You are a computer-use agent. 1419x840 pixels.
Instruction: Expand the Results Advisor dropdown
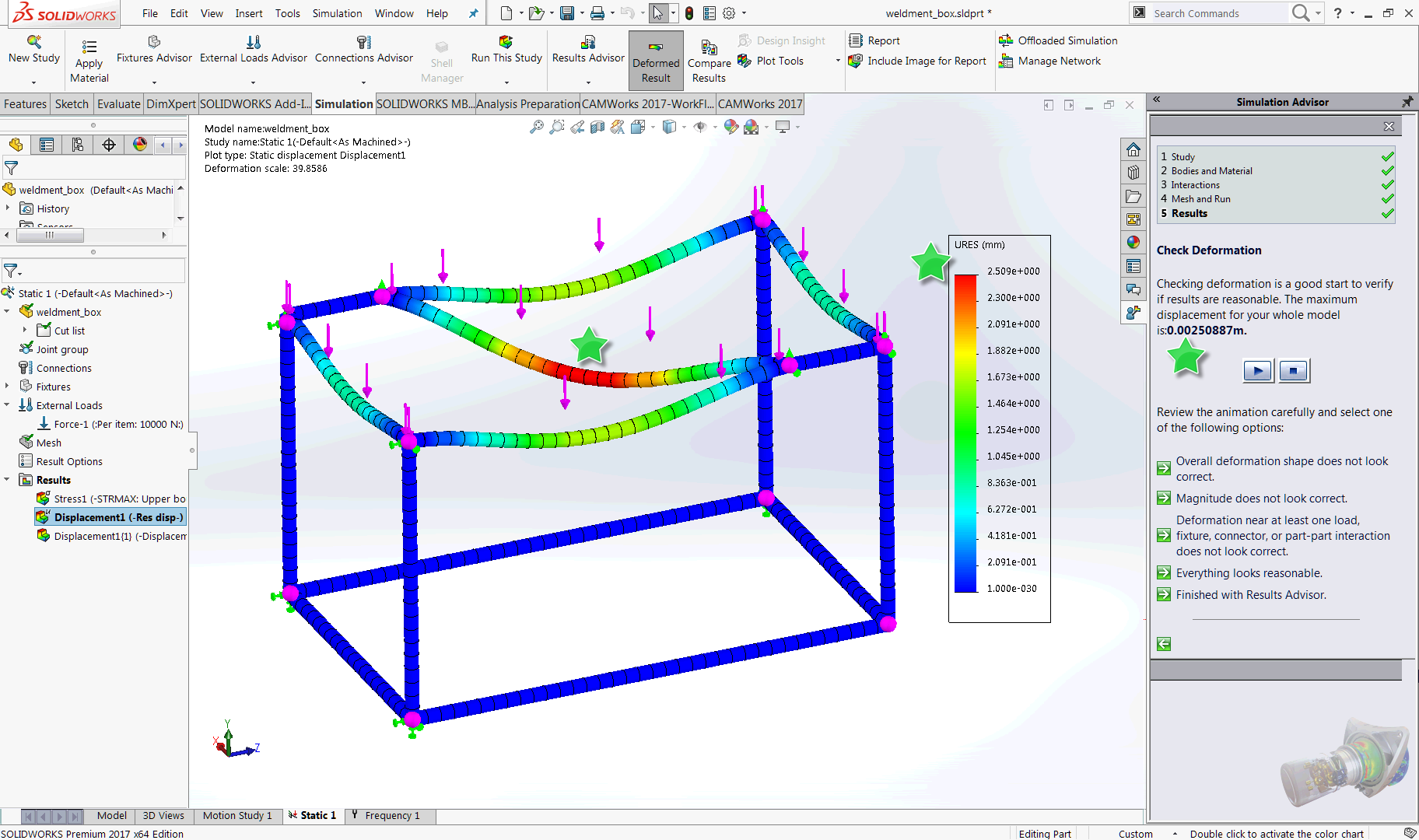[588, 82]
